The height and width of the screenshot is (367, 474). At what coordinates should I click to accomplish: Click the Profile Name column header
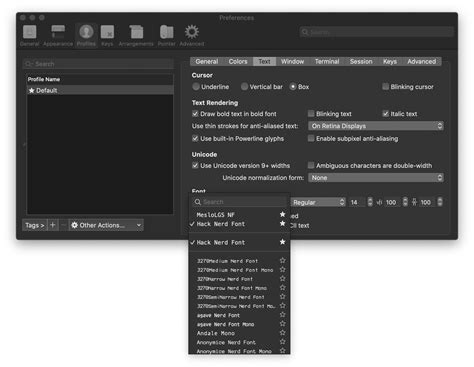click(x=100, y=79)
